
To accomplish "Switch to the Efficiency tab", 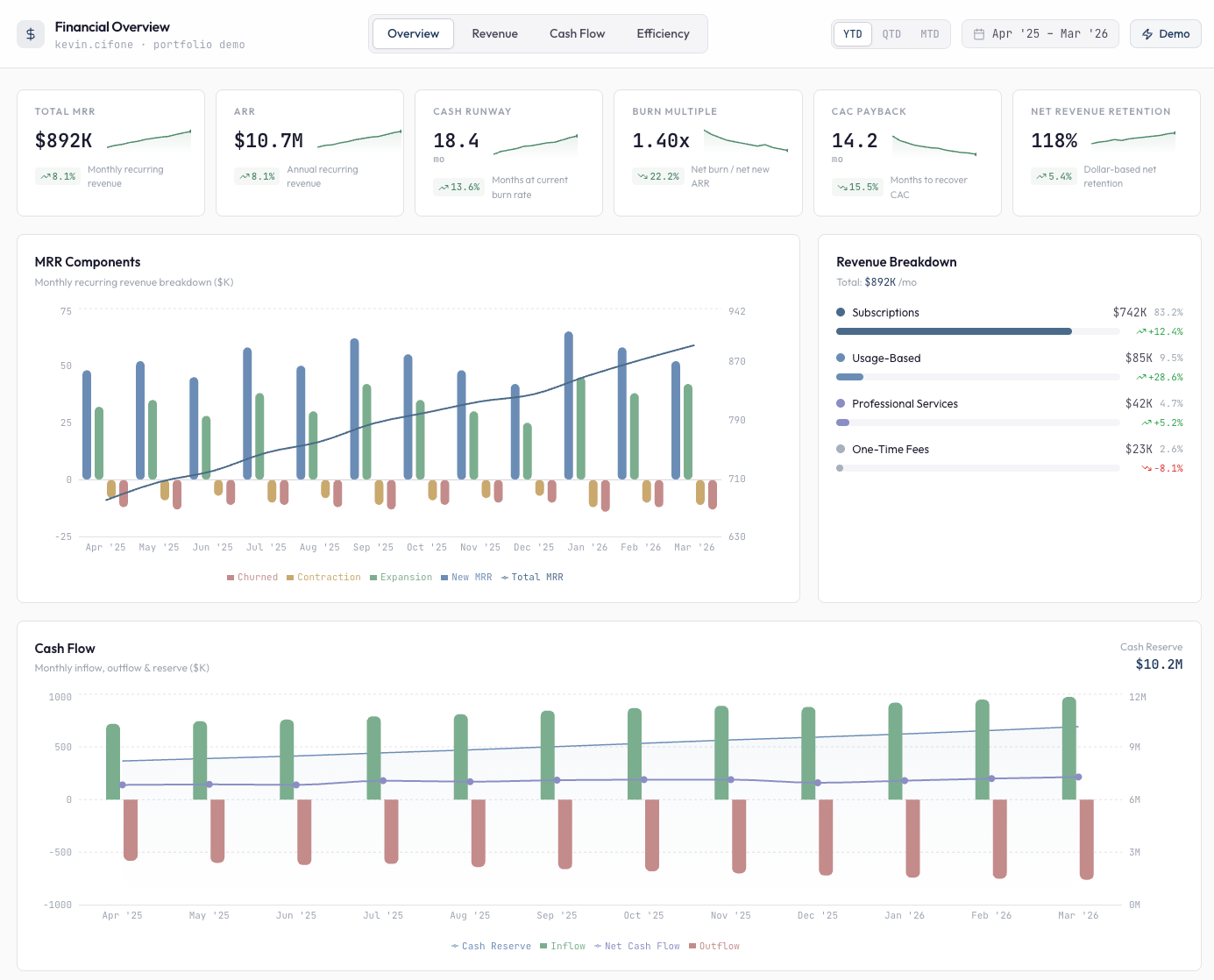I will click(x=663, y=34).
